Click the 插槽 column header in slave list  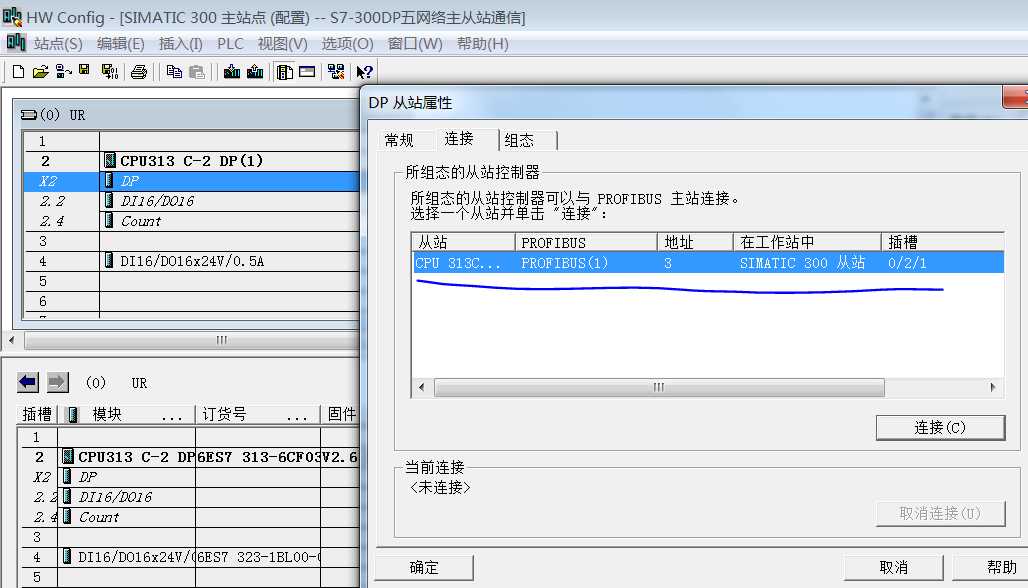coord(943,242)
